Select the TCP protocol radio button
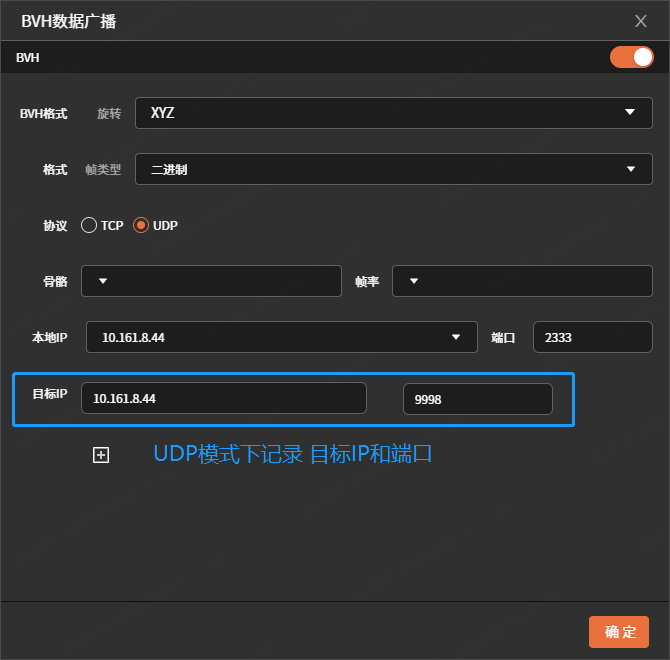This screenshot has width=670, height=660. 89,225
